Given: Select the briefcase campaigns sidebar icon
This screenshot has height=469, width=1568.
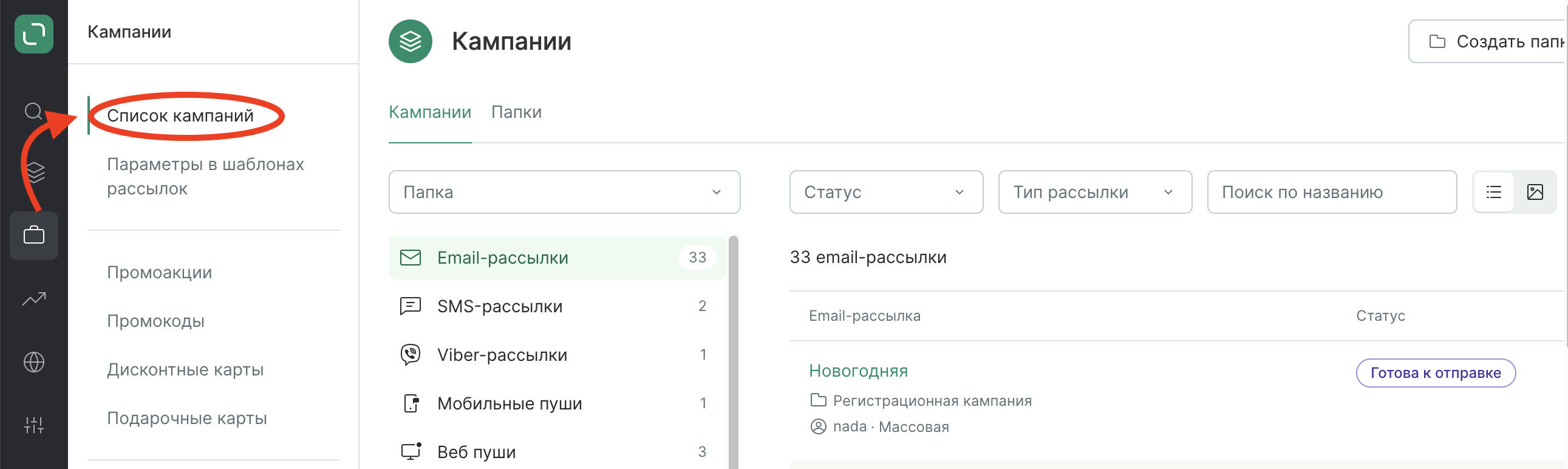Looking at the screenshot, I should (33, 235).
